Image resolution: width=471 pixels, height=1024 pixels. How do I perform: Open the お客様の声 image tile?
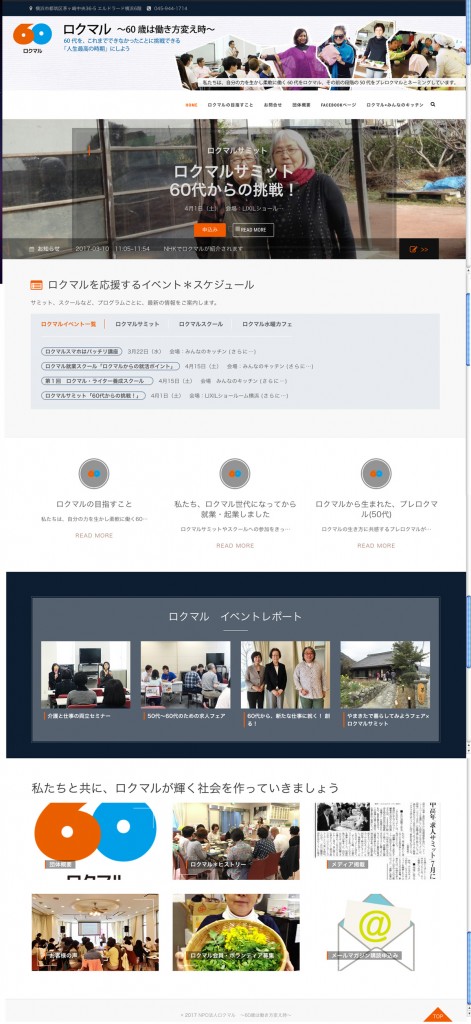pyautogui.click(x=95, y=932)
